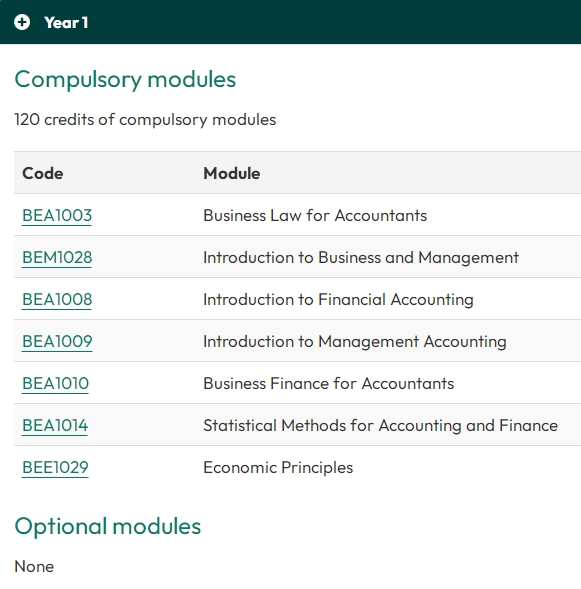The image size is (581, 589).
Task: Select Introduction to Financial Accounting text
Action: pos(338,300)
